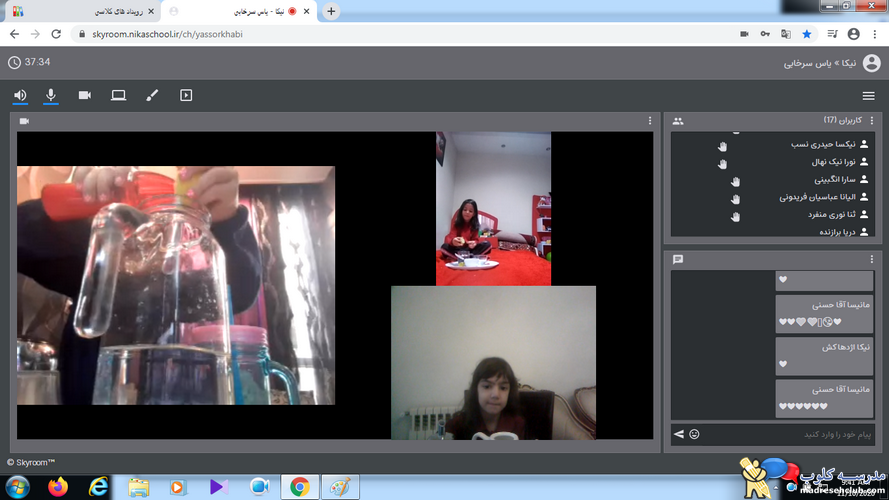Bookmark the page with star icon
The width and height of the screenshot is (889, 500).
[807, 34]
